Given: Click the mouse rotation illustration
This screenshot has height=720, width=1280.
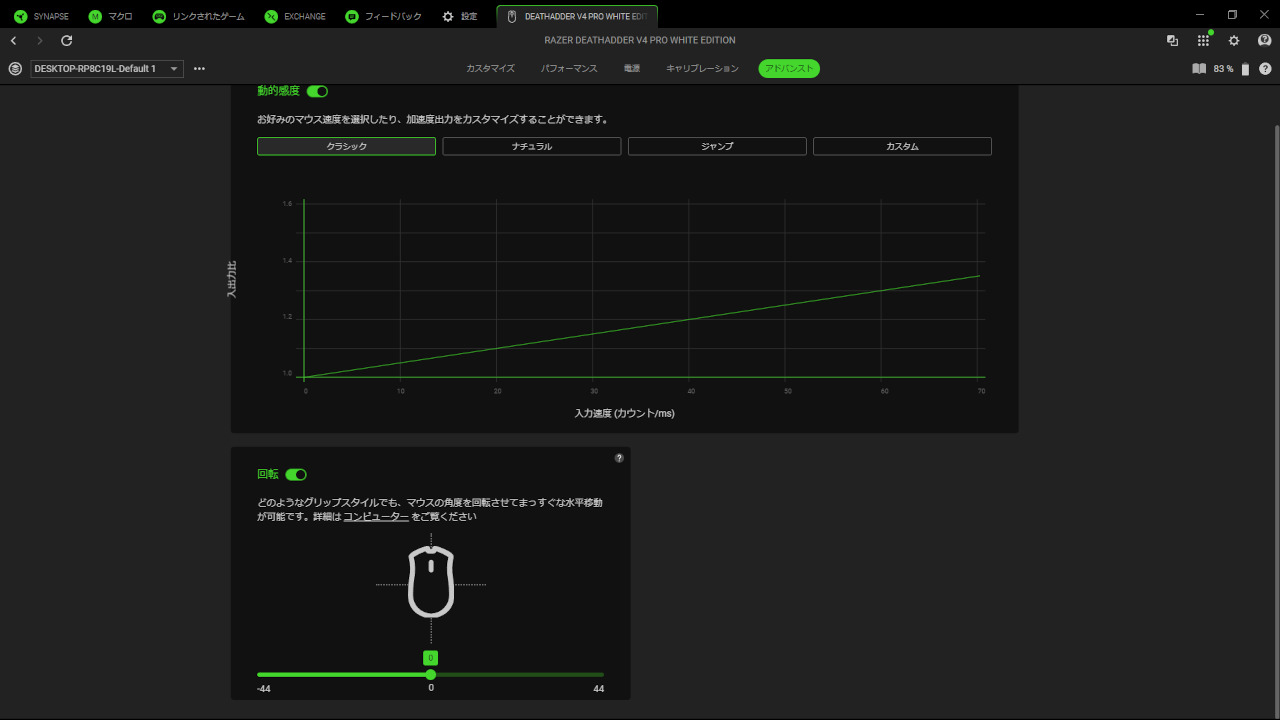Looking at the screenshot, I should tap(431, 582).
